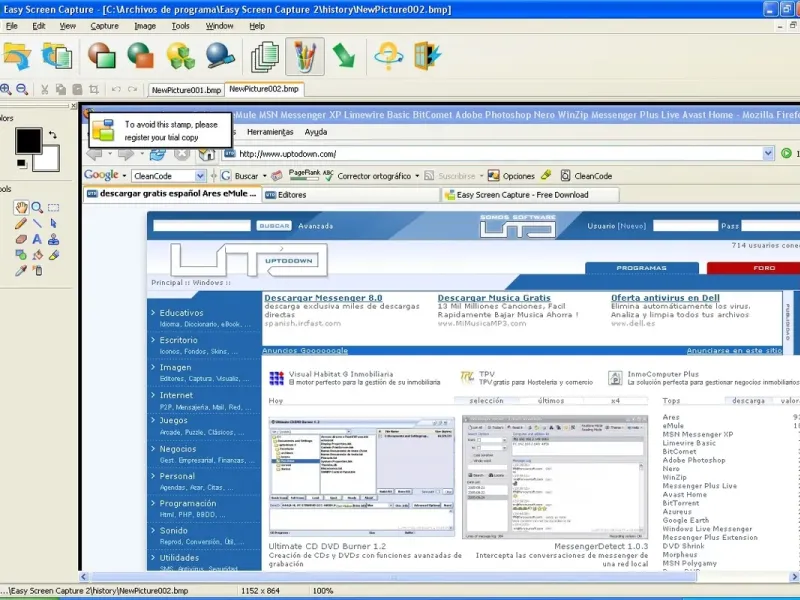Switch to NewPicture002.bmp tab

click(264, 89)
